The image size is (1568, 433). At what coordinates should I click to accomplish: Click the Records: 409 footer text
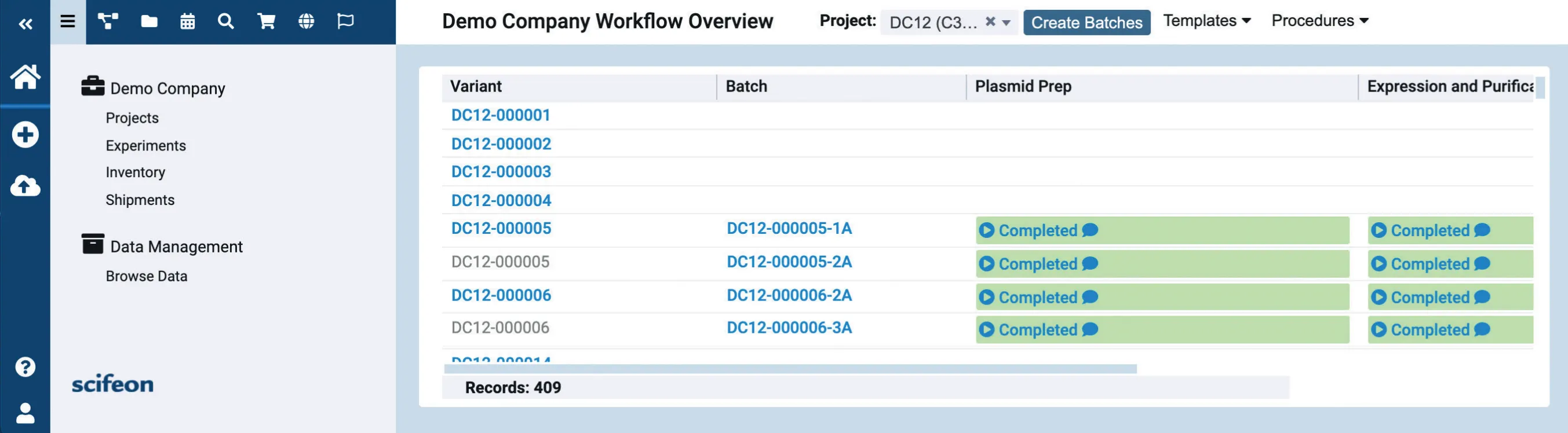(x=512, y=387)
